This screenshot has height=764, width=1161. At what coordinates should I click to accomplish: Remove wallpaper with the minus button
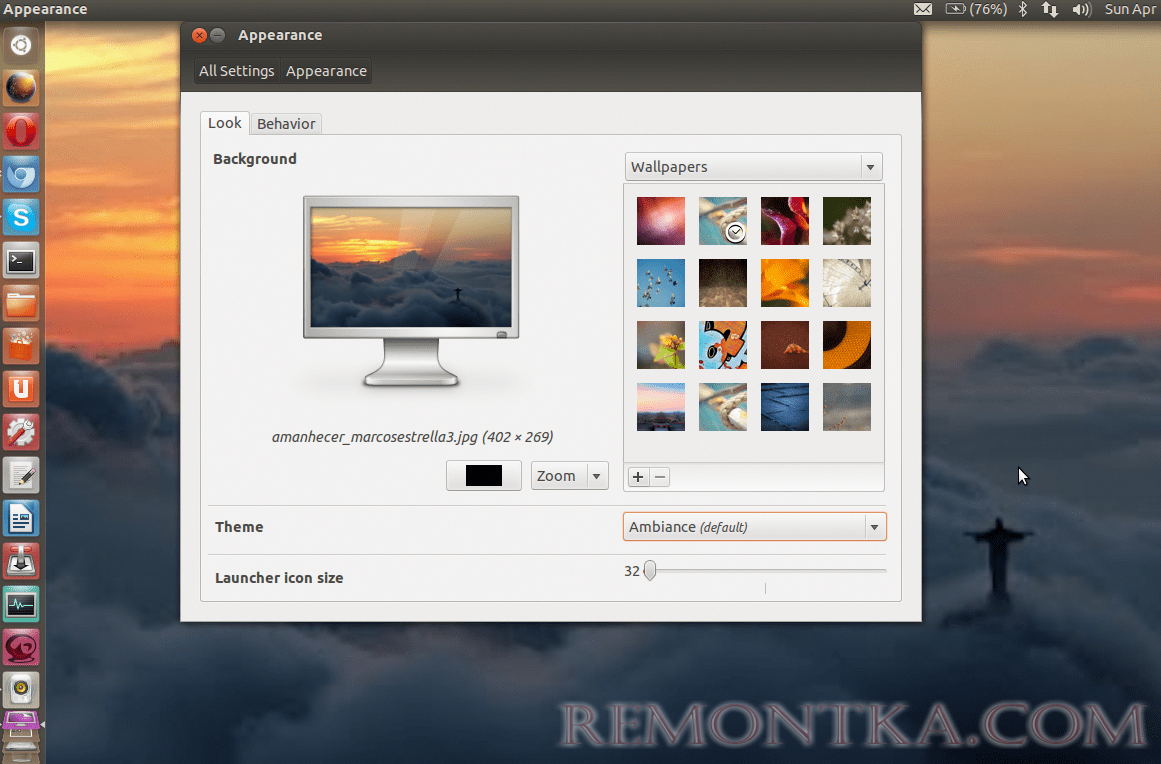tap(660, 477)
